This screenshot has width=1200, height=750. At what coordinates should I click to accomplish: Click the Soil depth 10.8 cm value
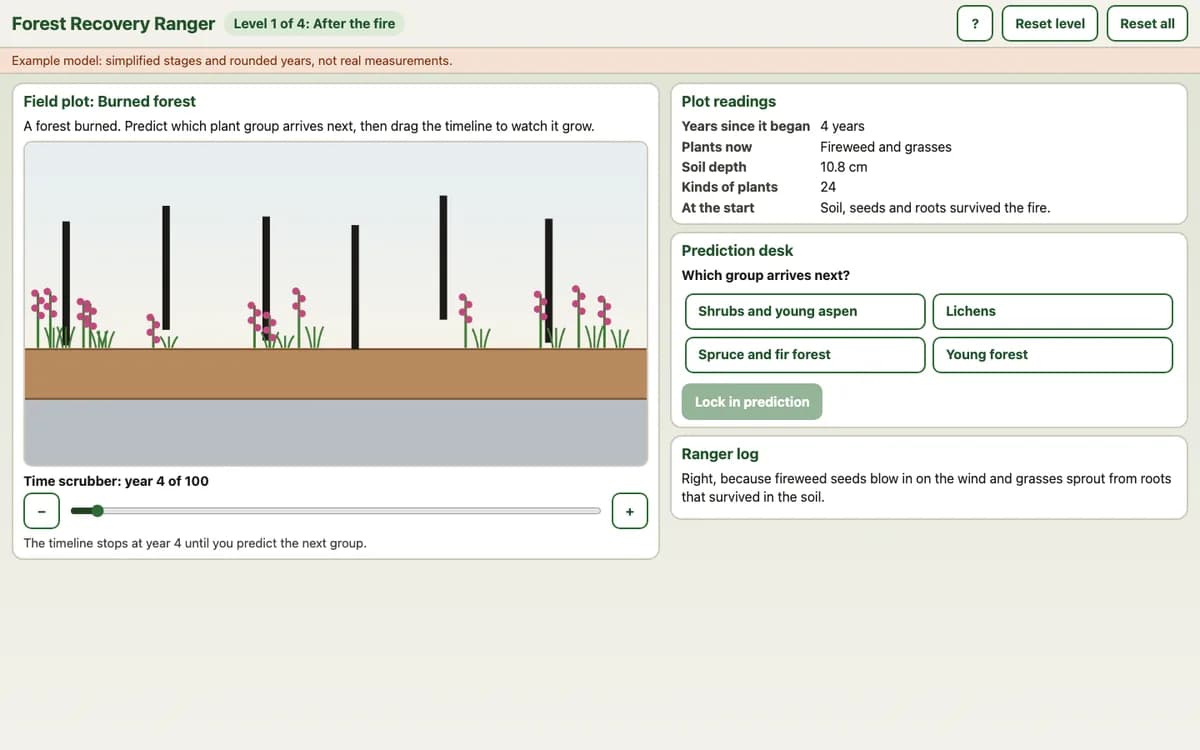[844, 167]
